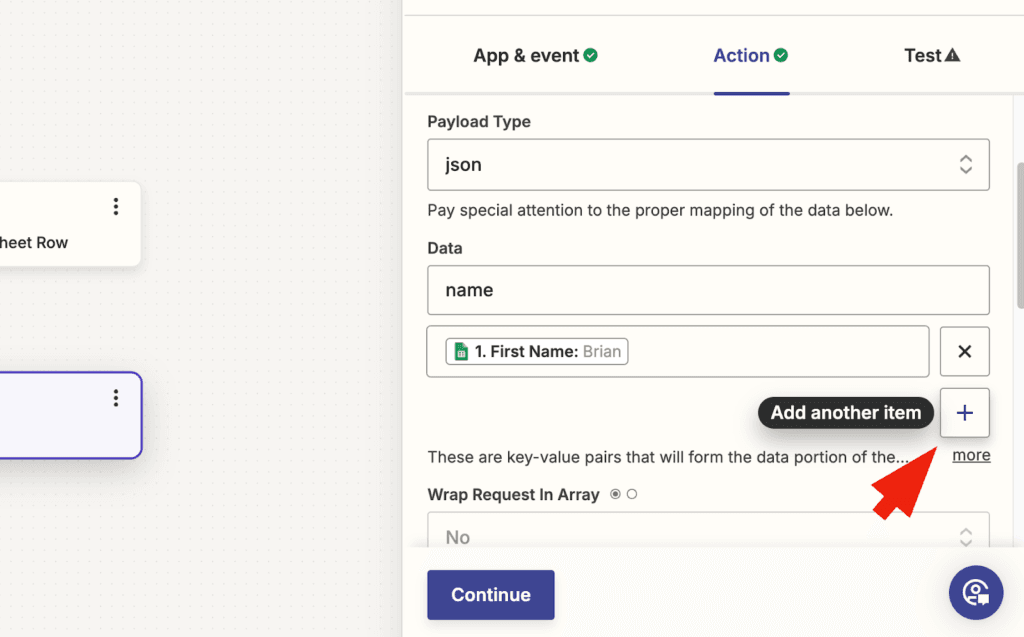This screenshot has width=1024, height=637.
Task: Switch to the Test tab
Action: coord(922,56)
